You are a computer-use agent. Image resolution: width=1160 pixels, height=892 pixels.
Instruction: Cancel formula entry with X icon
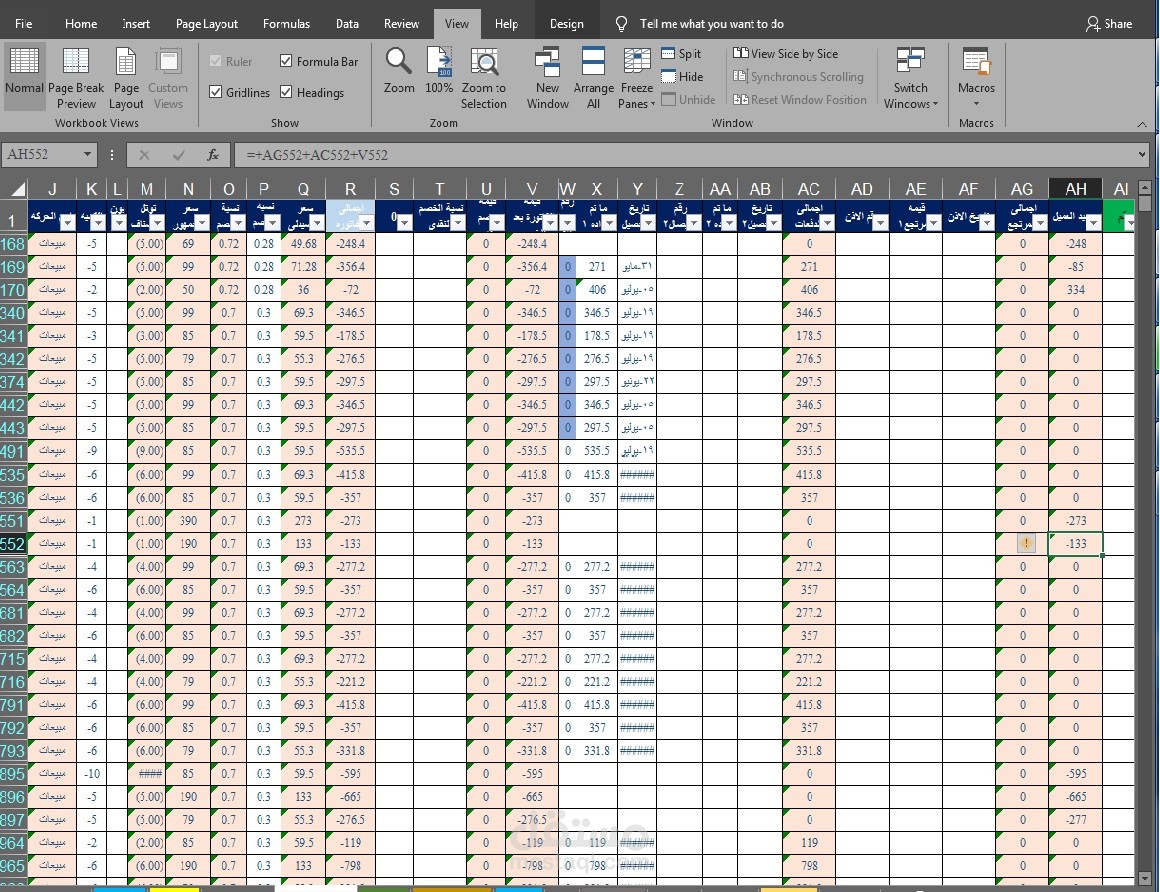tap(144, 155)
